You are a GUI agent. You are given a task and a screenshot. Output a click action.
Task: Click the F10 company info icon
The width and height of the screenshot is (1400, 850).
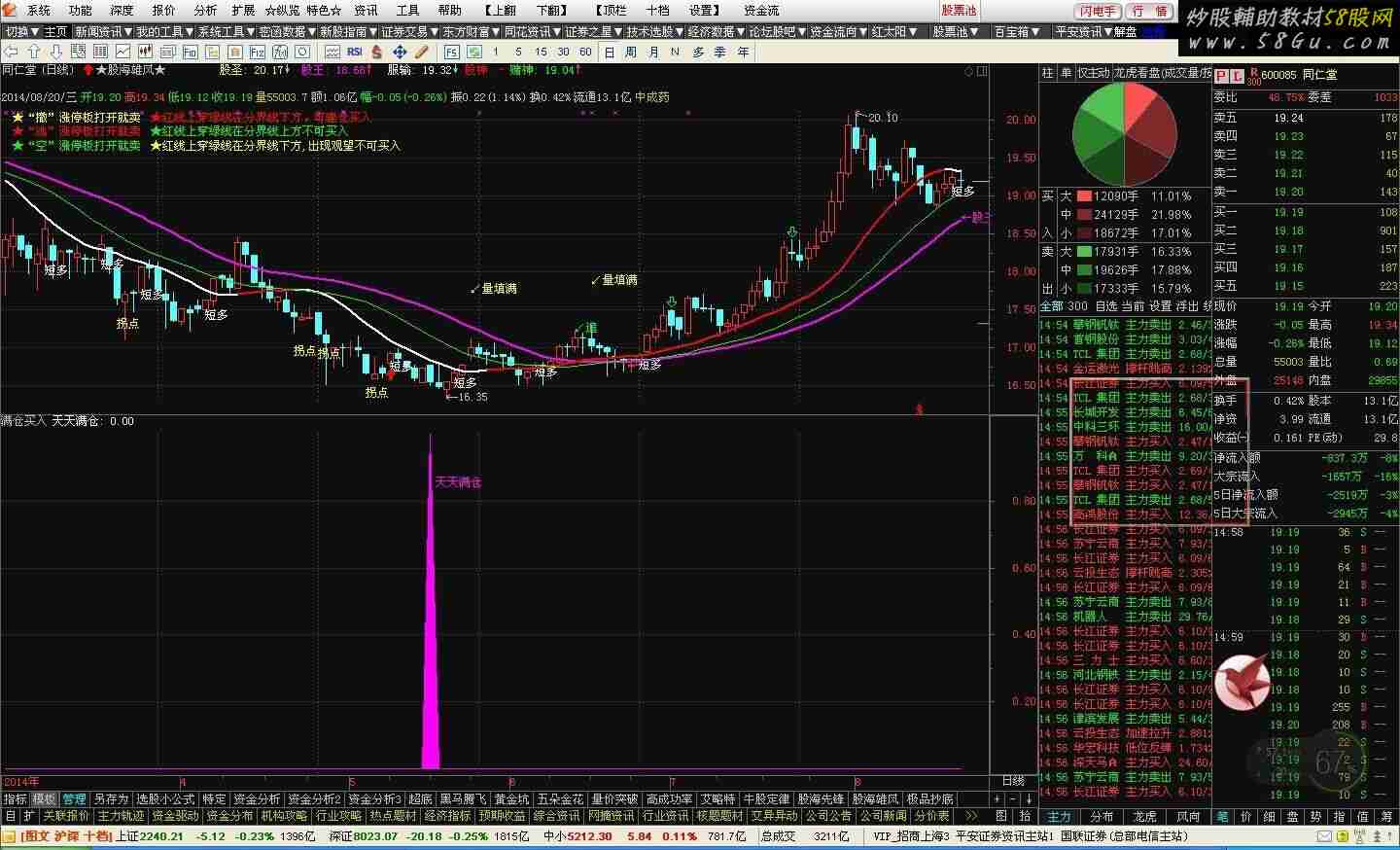coord(191,52)
